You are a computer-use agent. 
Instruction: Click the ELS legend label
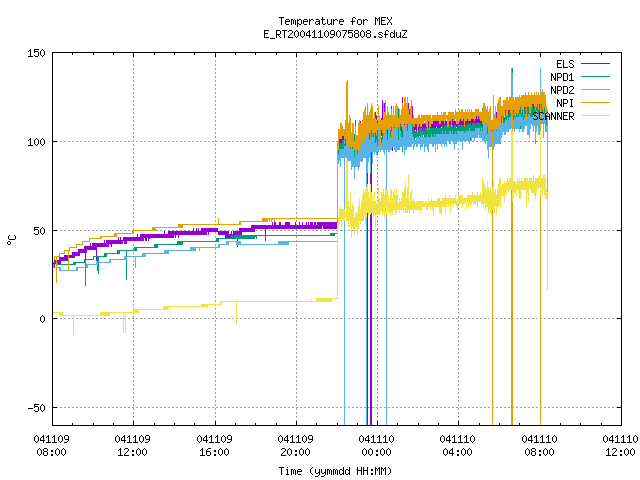(565, 64)
